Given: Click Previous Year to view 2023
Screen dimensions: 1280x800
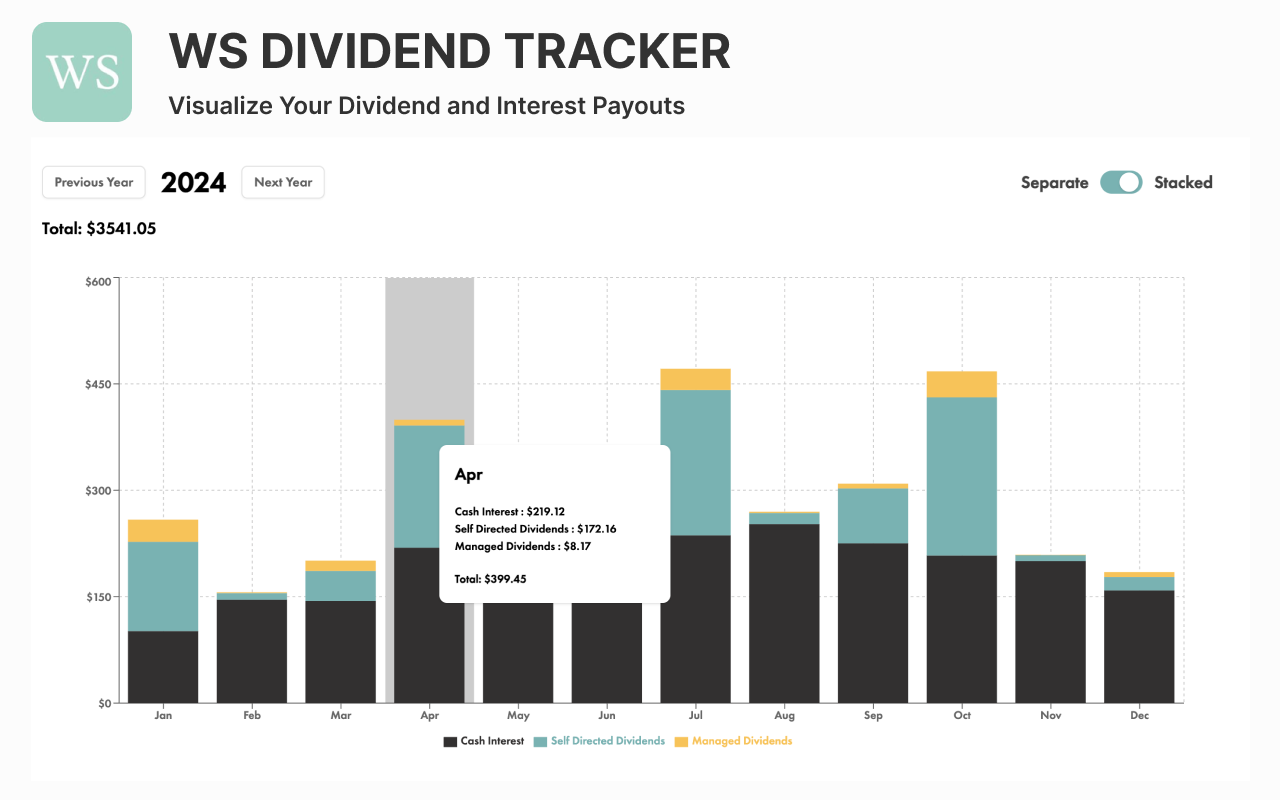Looking at the screenshot, I should pos(93,182).
